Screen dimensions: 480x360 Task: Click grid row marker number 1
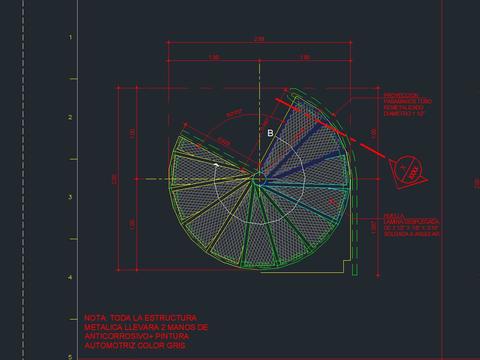click(70, 37)
